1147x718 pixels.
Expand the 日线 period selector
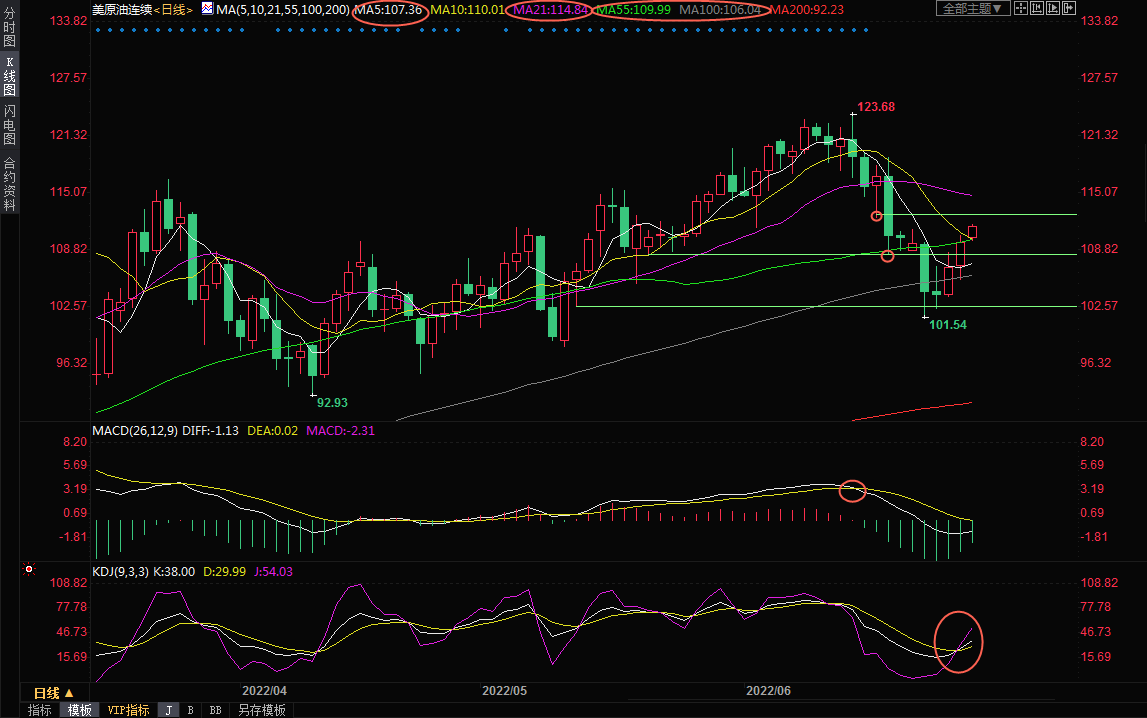(54, 693)
